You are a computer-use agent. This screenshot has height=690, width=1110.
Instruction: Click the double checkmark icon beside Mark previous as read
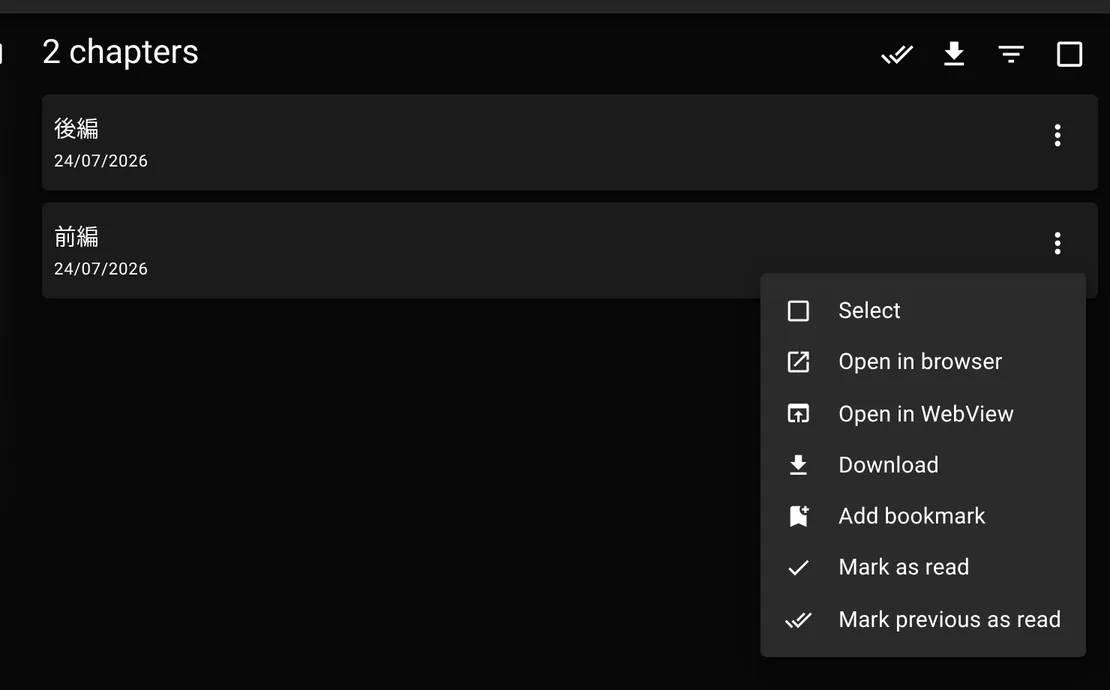coord(799,620)
